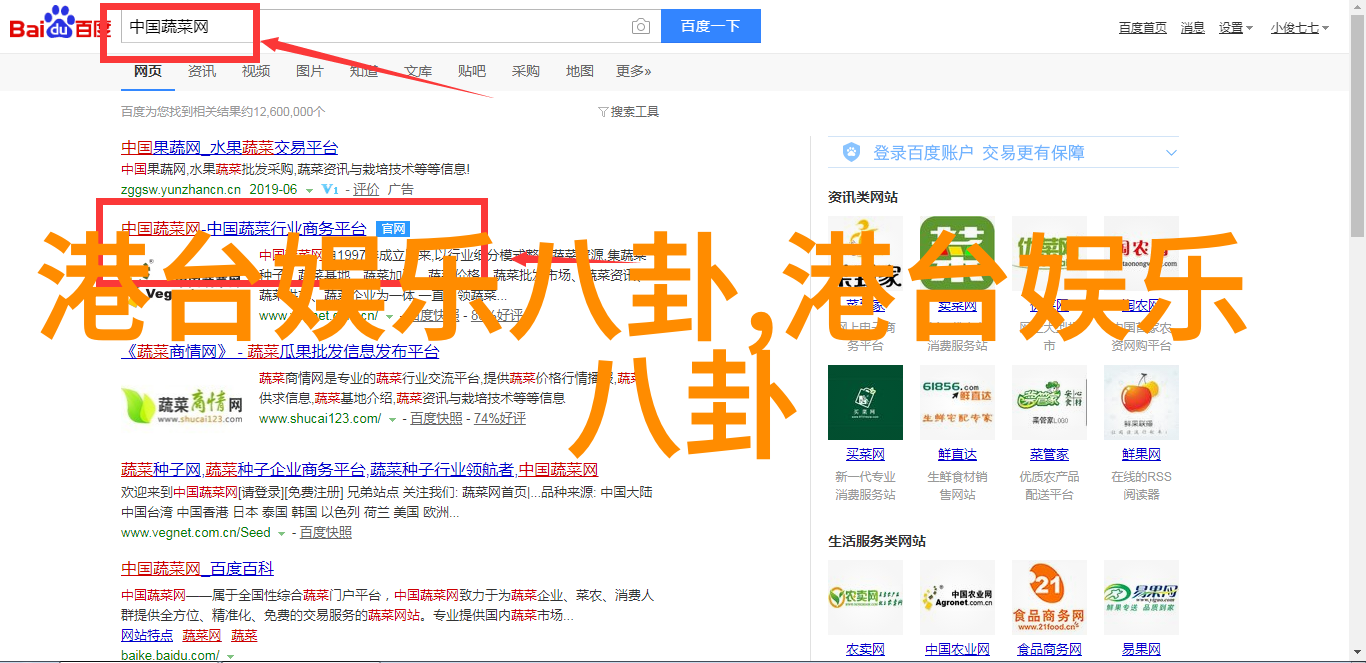Viewport: 1366px width, 663px height.
Task: Switch to the 知道 tab
Action: pyautogui.click(x=364, y=71)
